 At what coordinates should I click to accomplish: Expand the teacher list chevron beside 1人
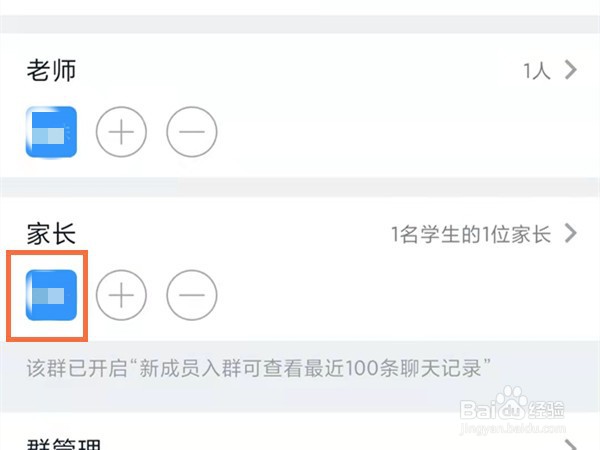coord(571,70)
